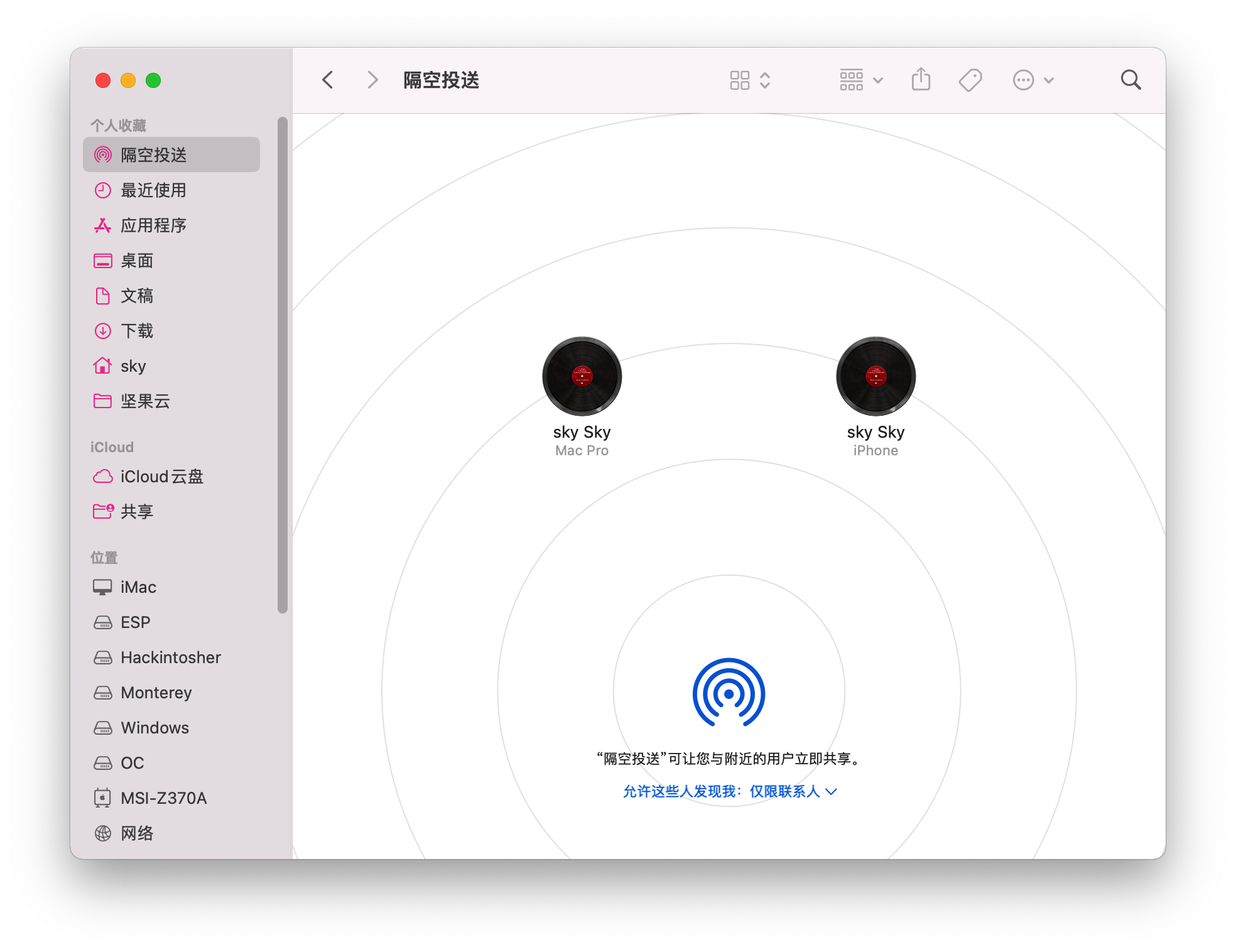Click the Share toolbar icon
This screenshot has height=952, width=1236.
pos(921,80)
